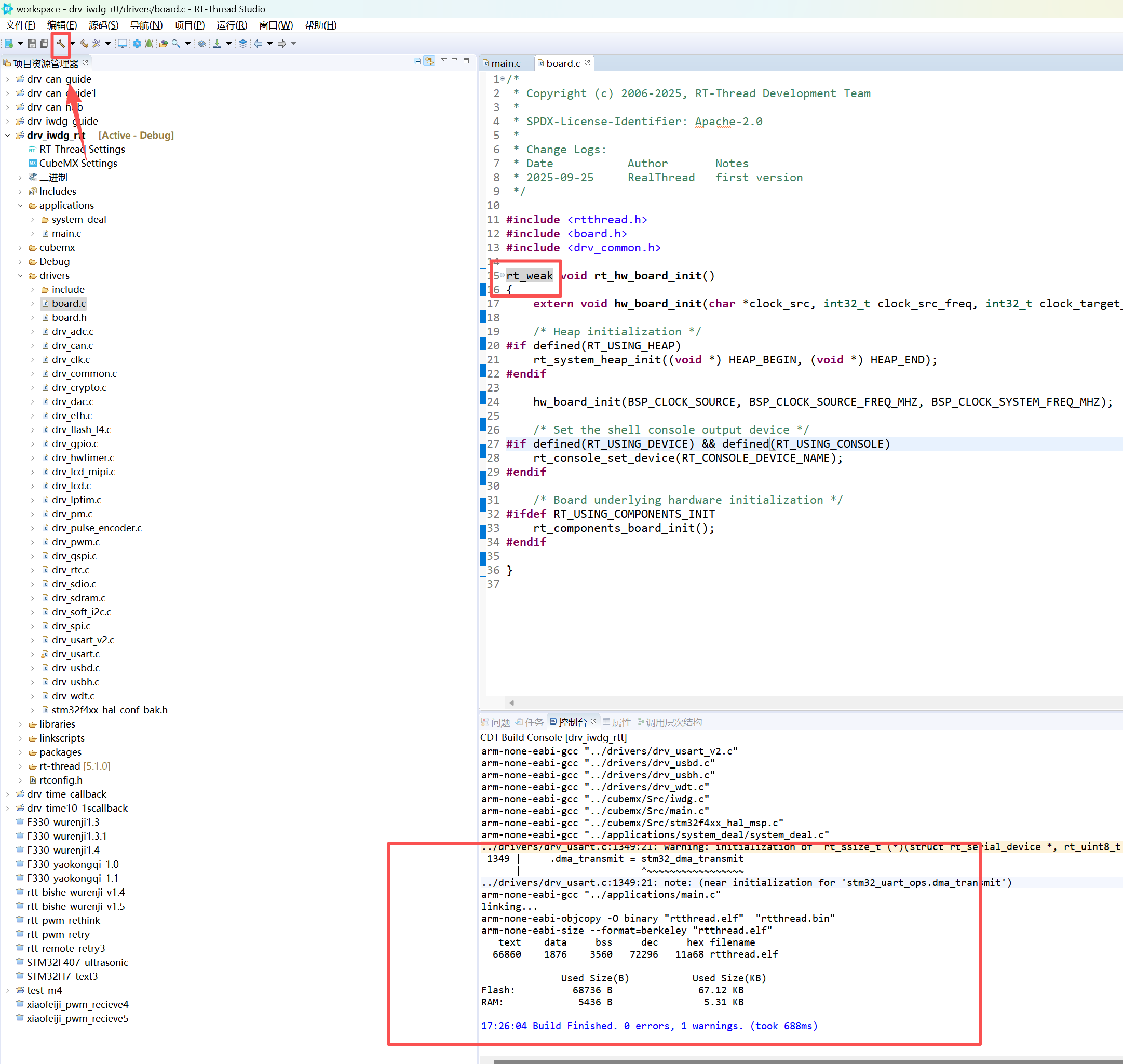The image size is (1123, 1064).
Task: Open the terminal monitor icon
Action: [x=122, y=44]
